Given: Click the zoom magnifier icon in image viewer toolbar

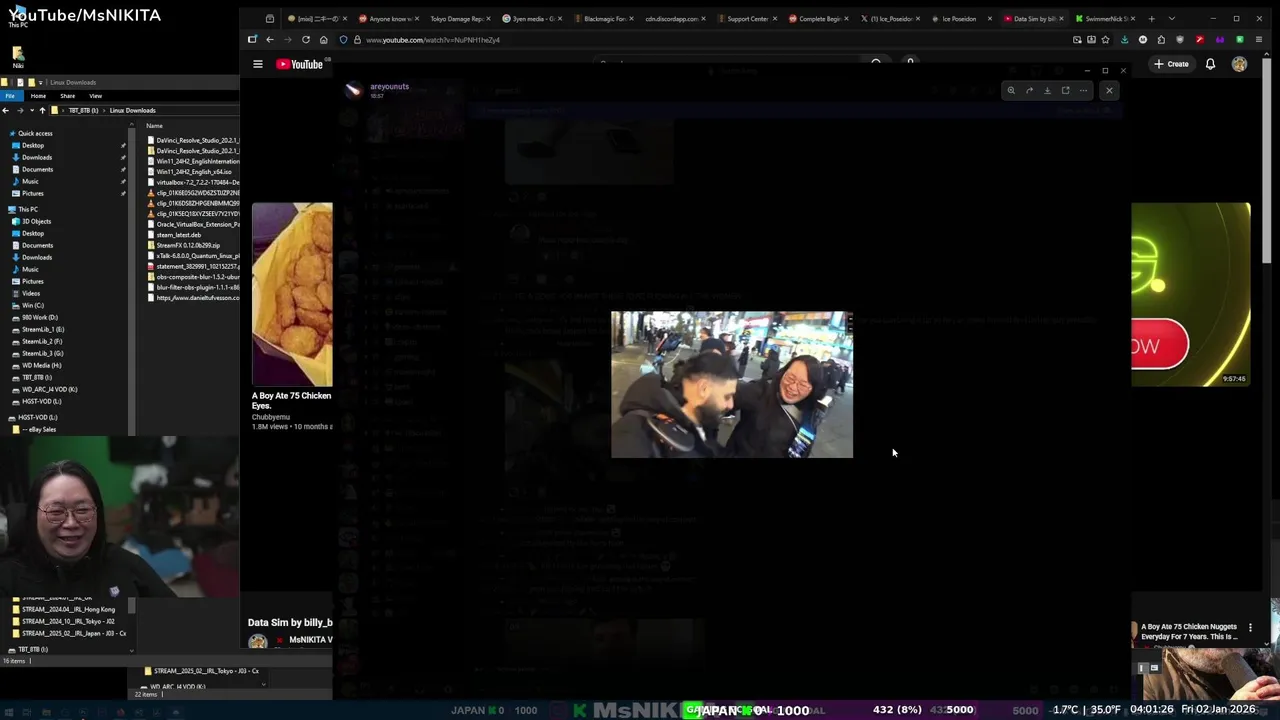Looking at the screenshot, I should [x=1011, y=91].
